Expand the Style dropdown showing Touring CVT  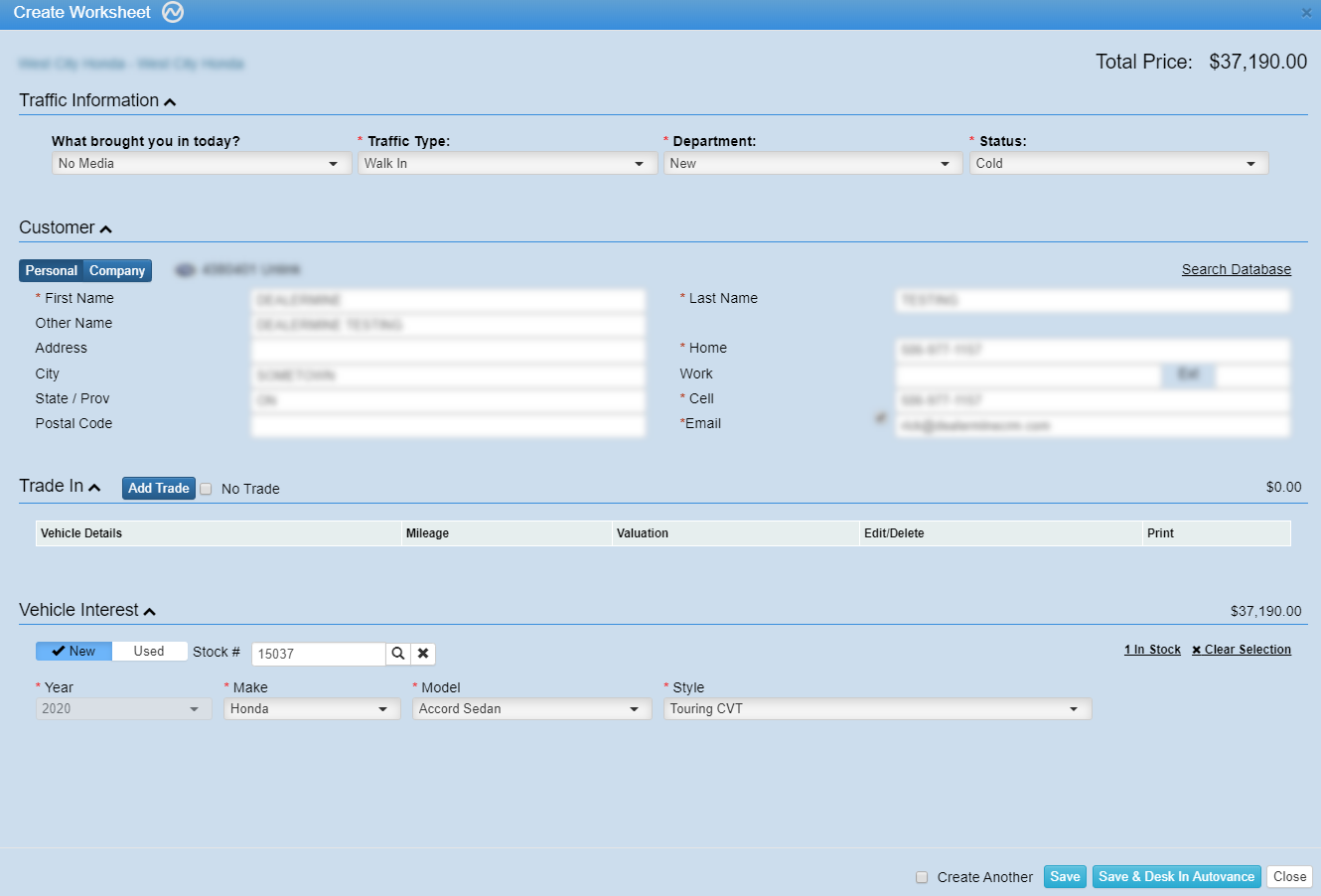click(x=877, y=709)
